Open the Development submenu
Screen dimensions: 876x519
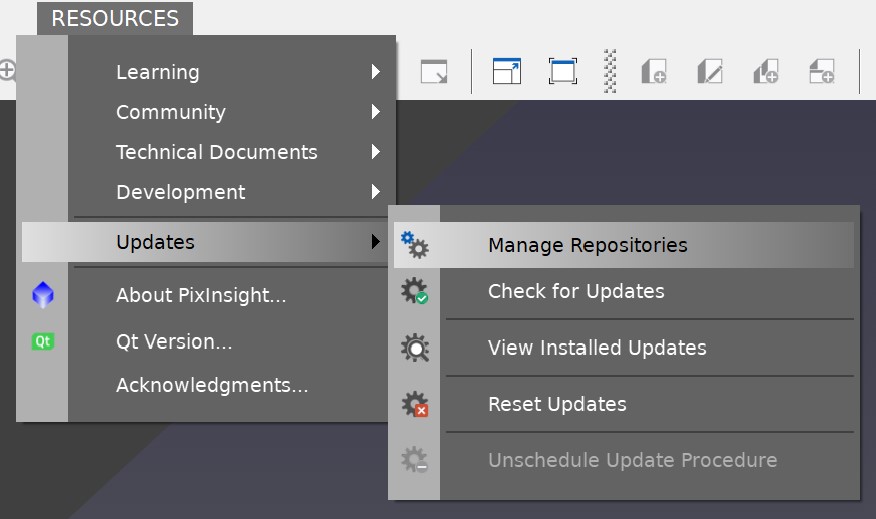click(180, 192)
